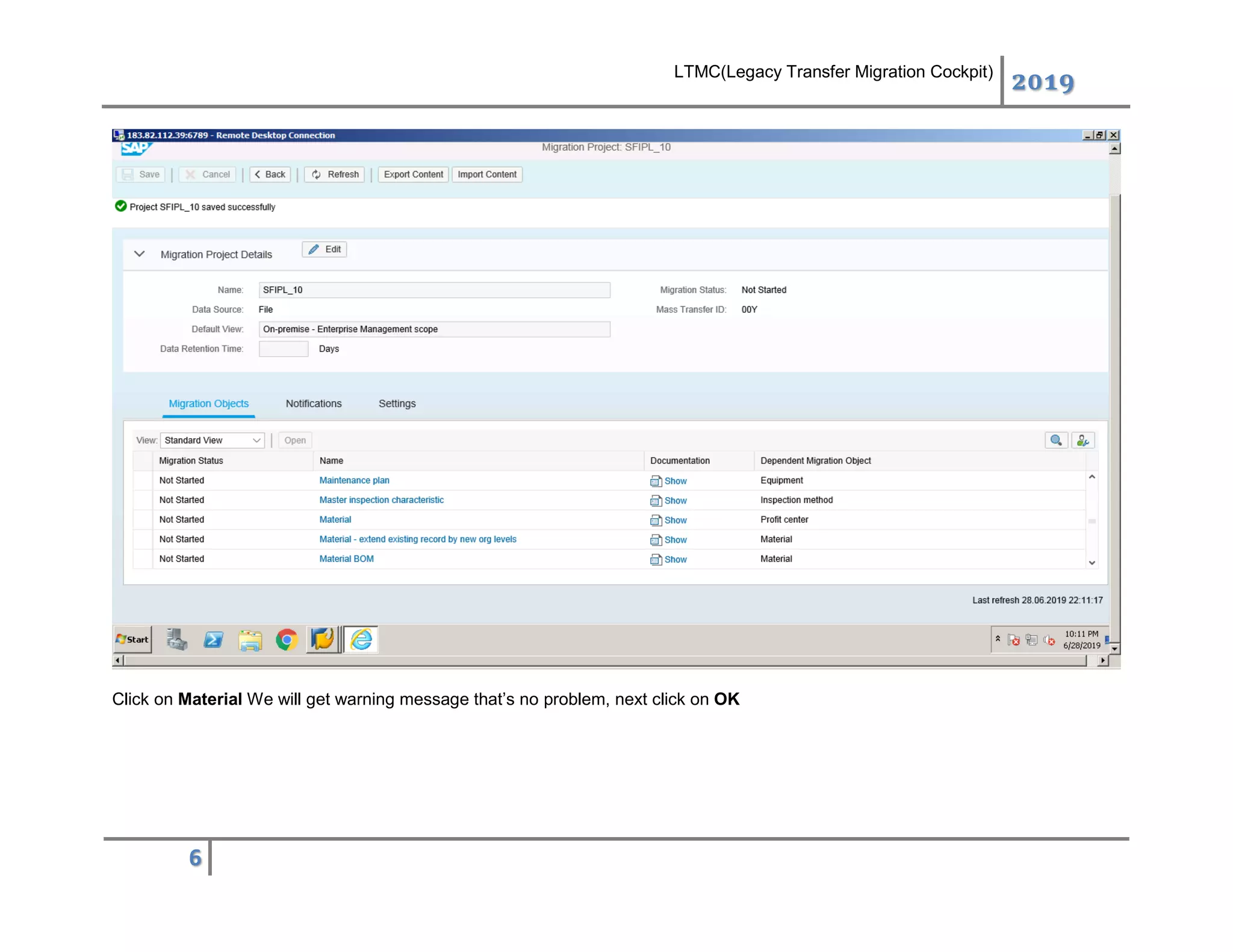Viewport: 1233px width, 952px height.
Task: Click the search magnifier icon in table toolbar
Action: tap(1055, 440)
